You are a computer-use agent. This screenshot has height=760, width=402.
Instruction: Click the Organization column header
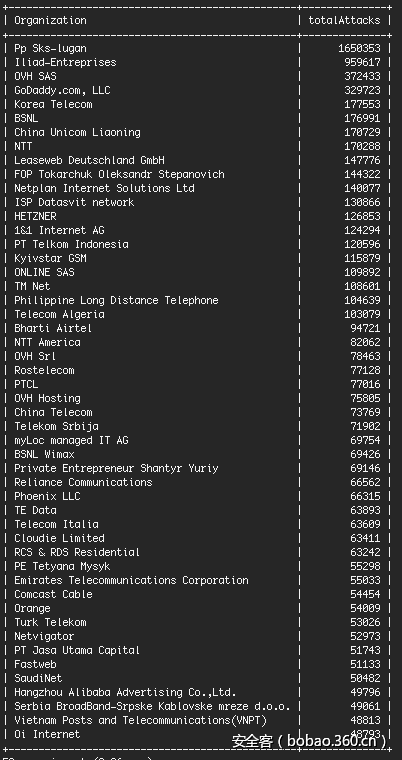pos(50,20)
